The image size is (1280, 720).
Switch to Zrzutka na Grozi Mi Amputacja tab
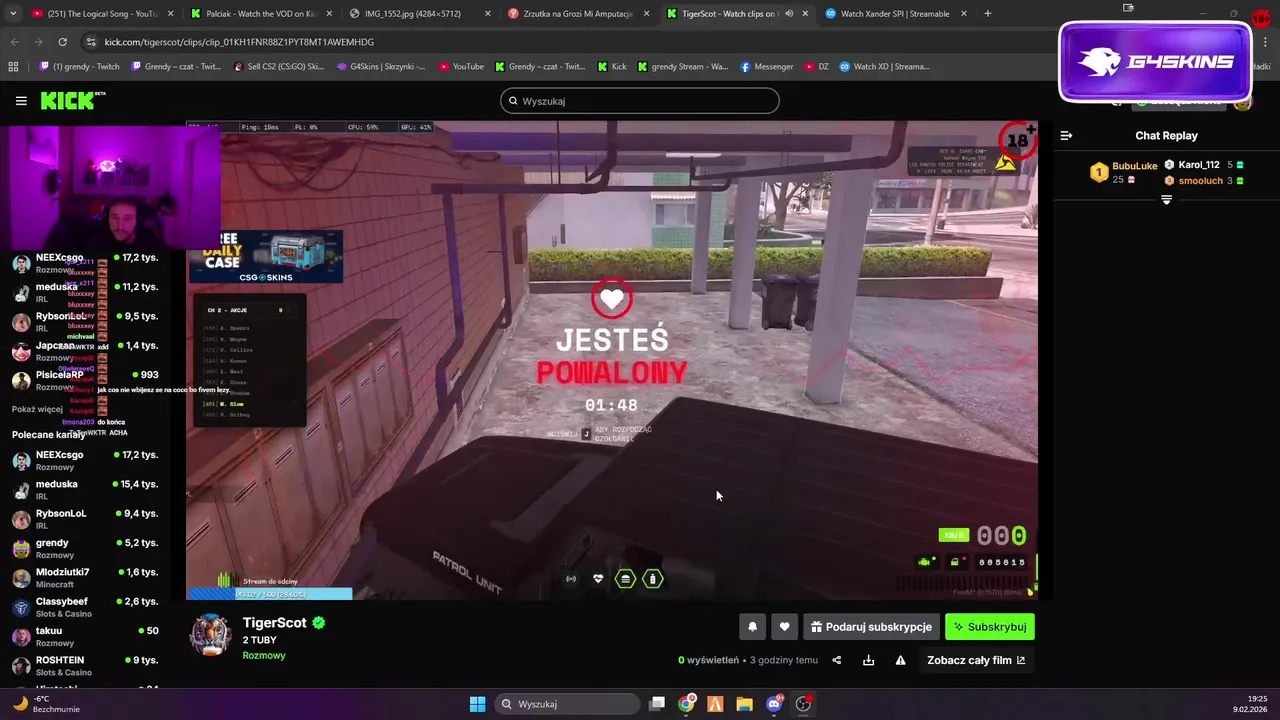578,14
